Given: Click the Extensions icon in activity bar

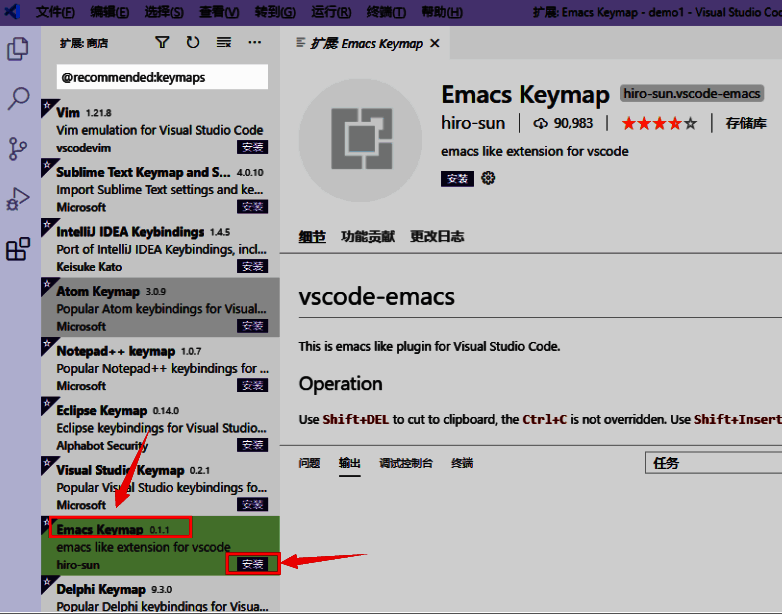Looking at the screenshot, I should pos(18,250).
